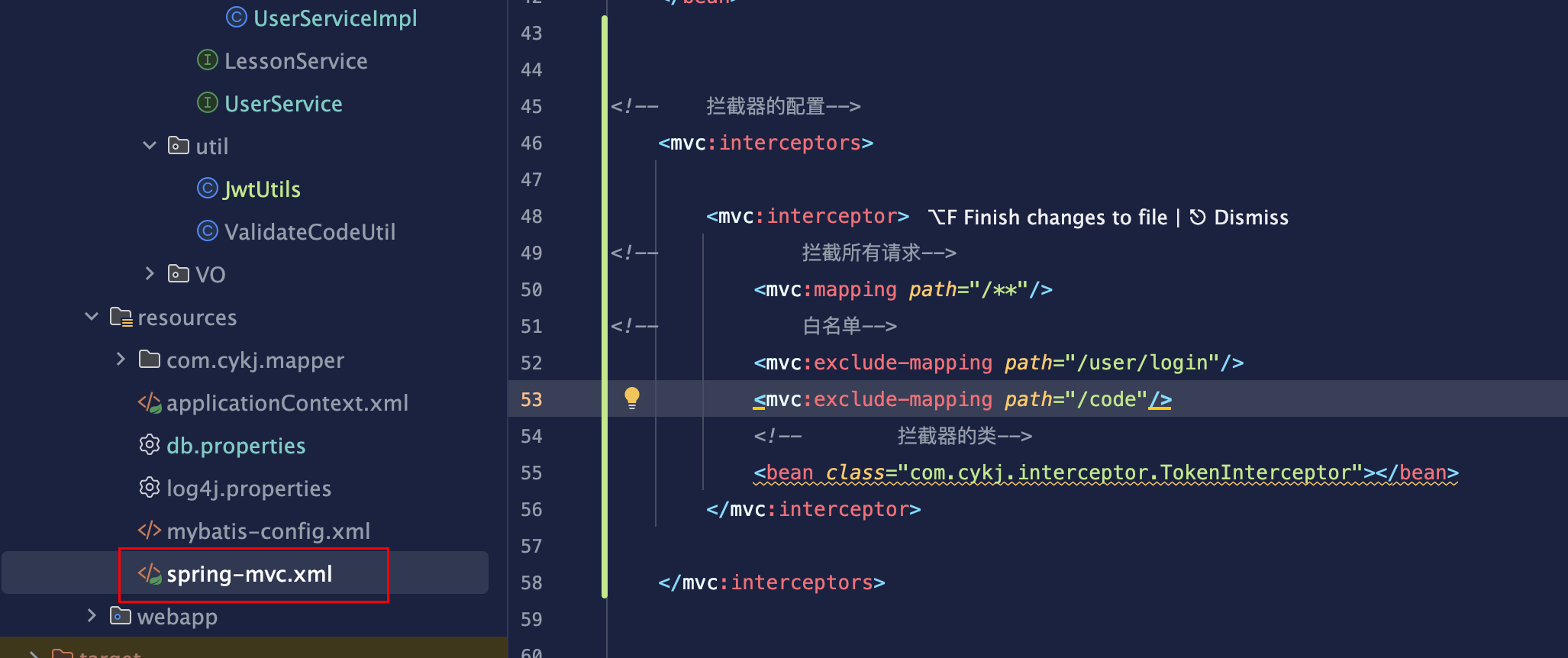Viewport: 1568px width, 658px height.
Task: Select LessonService in project tree
Action: click(296, 60)
